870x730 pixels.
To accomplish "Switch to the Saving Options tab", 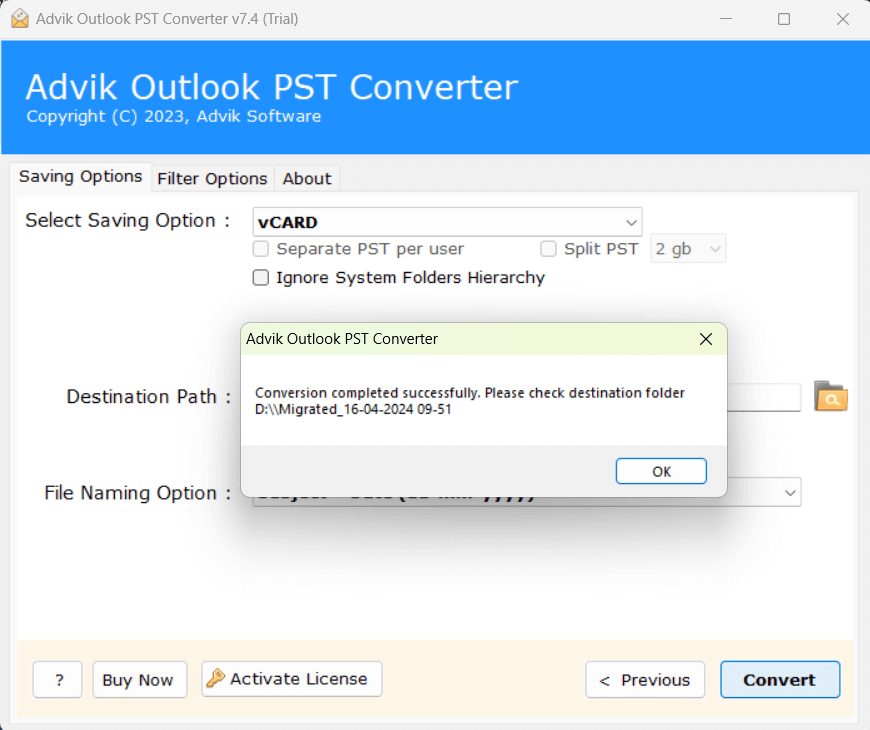I will (x=80, y=177).
